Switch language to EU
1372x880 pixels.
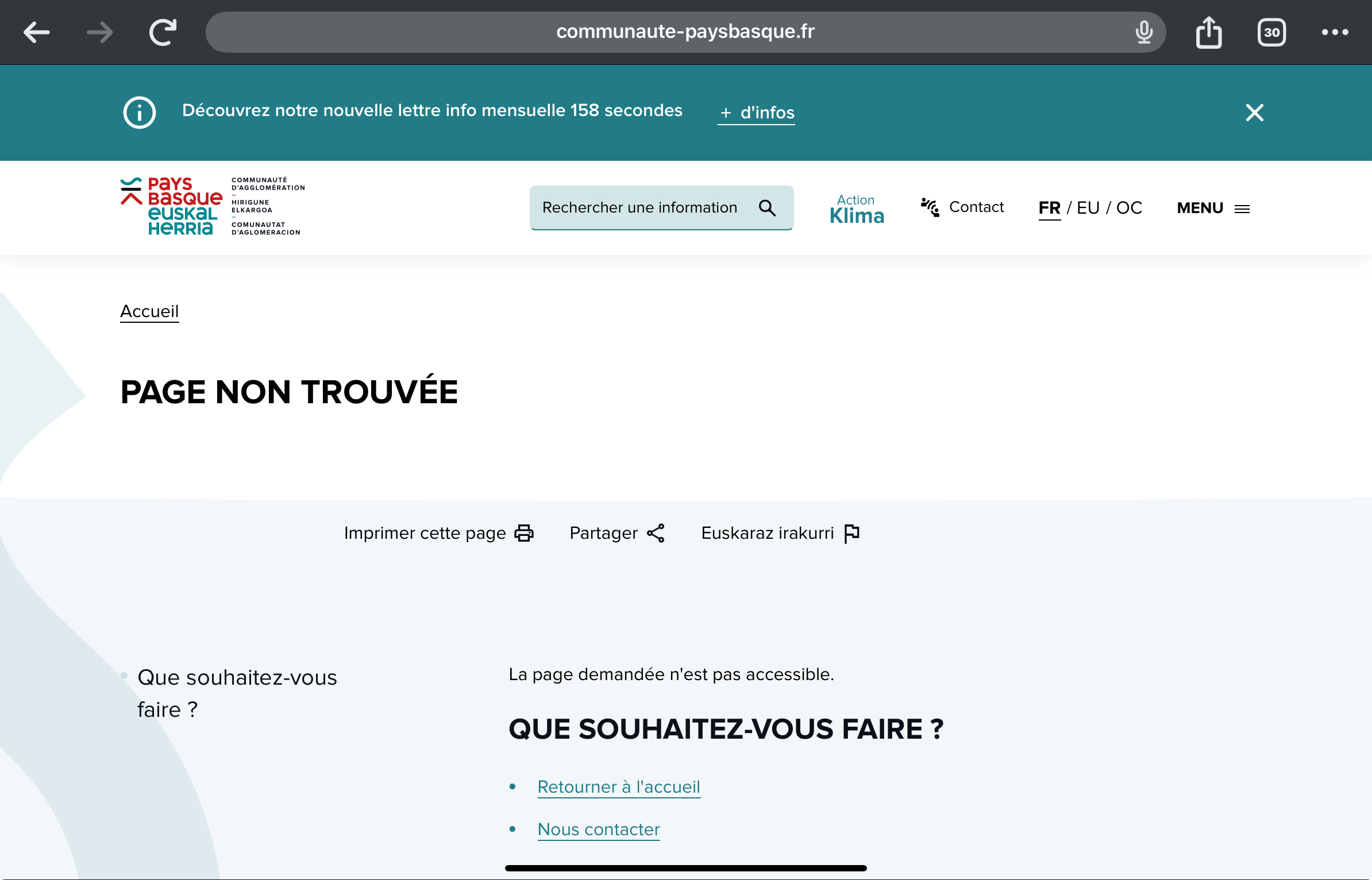click(1088, 208)
